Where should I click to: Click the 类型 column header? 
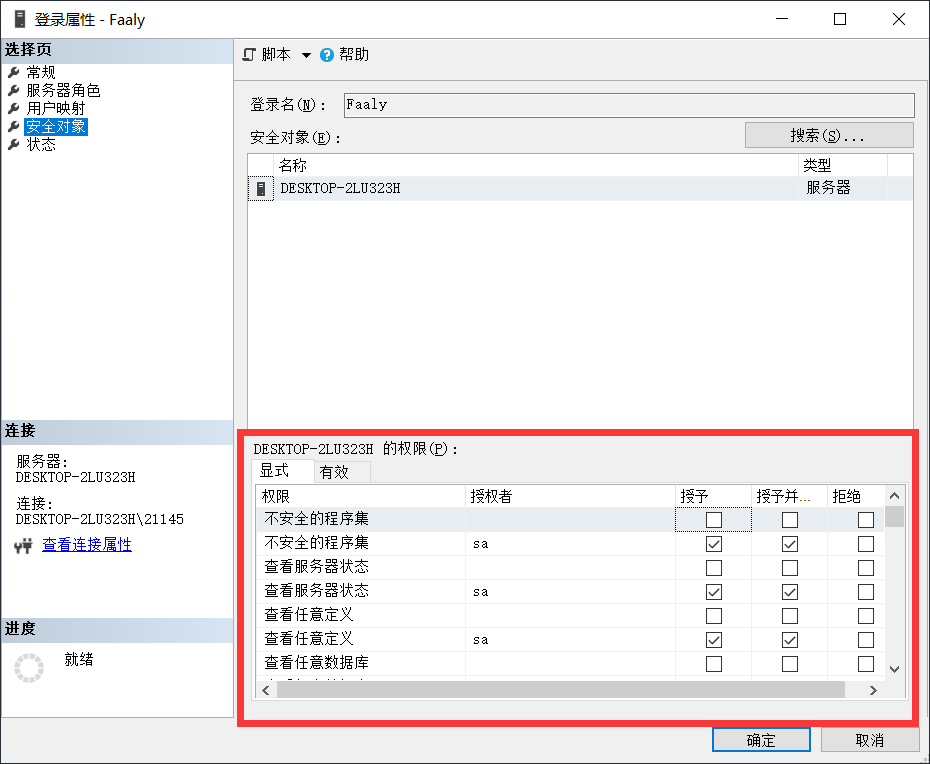(x=843, y=165)
